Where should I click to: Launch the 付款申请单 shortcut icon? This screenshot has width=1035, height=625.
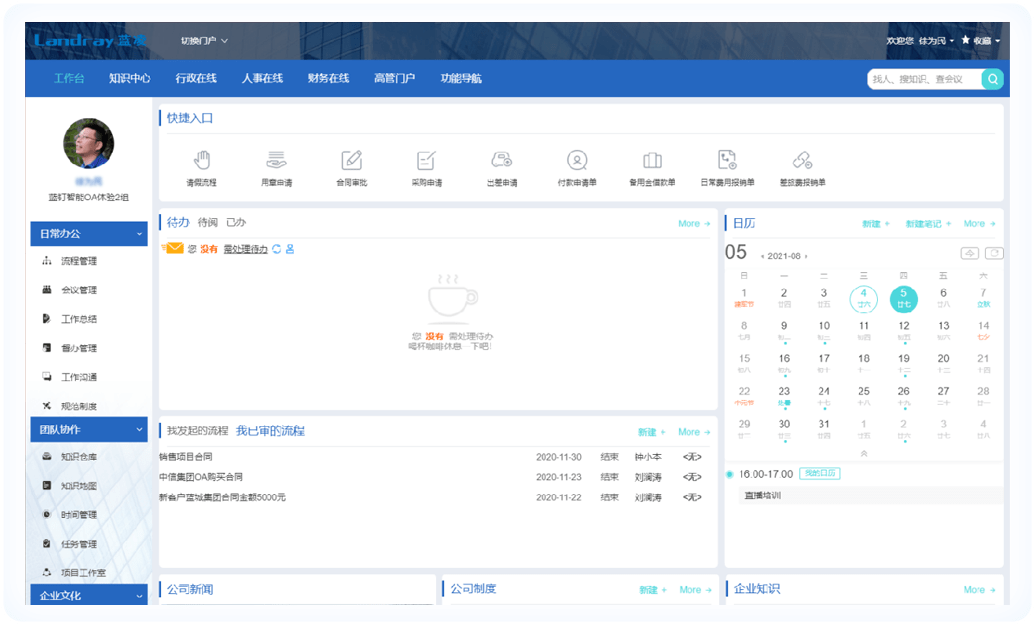coord(577,160)
